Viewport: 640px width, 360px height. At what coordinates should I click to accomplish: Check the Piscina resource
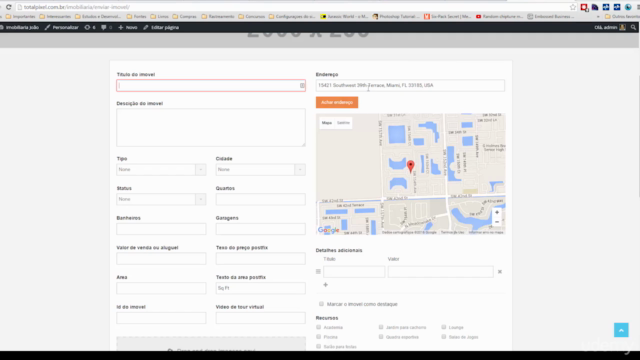(318, 337)
